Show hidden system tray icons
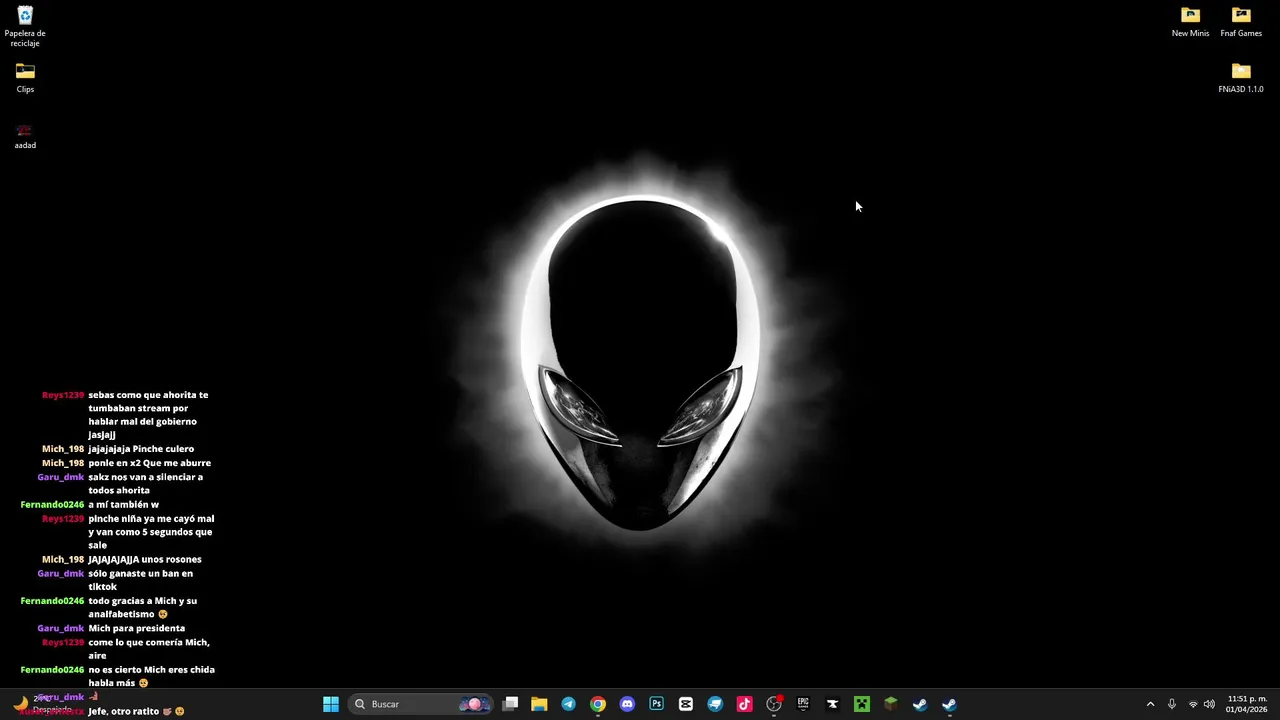The image size is (1280, 720). [1150, 704]
